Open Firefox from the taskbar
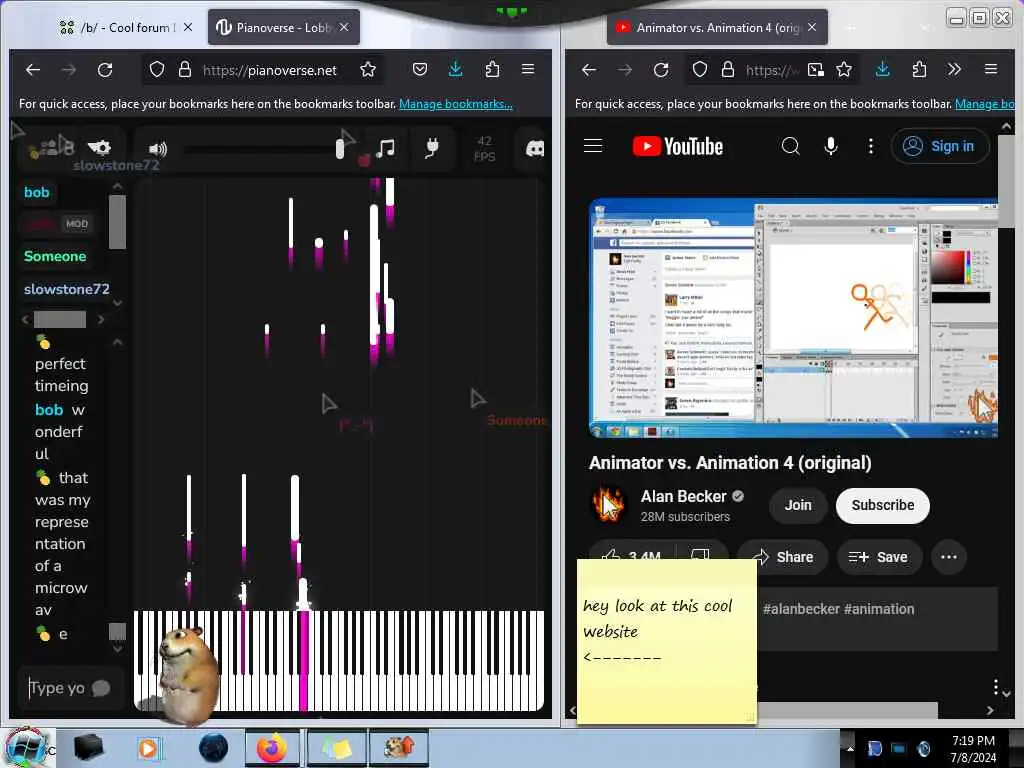1024x768 pixels. [x=272, y=748]
